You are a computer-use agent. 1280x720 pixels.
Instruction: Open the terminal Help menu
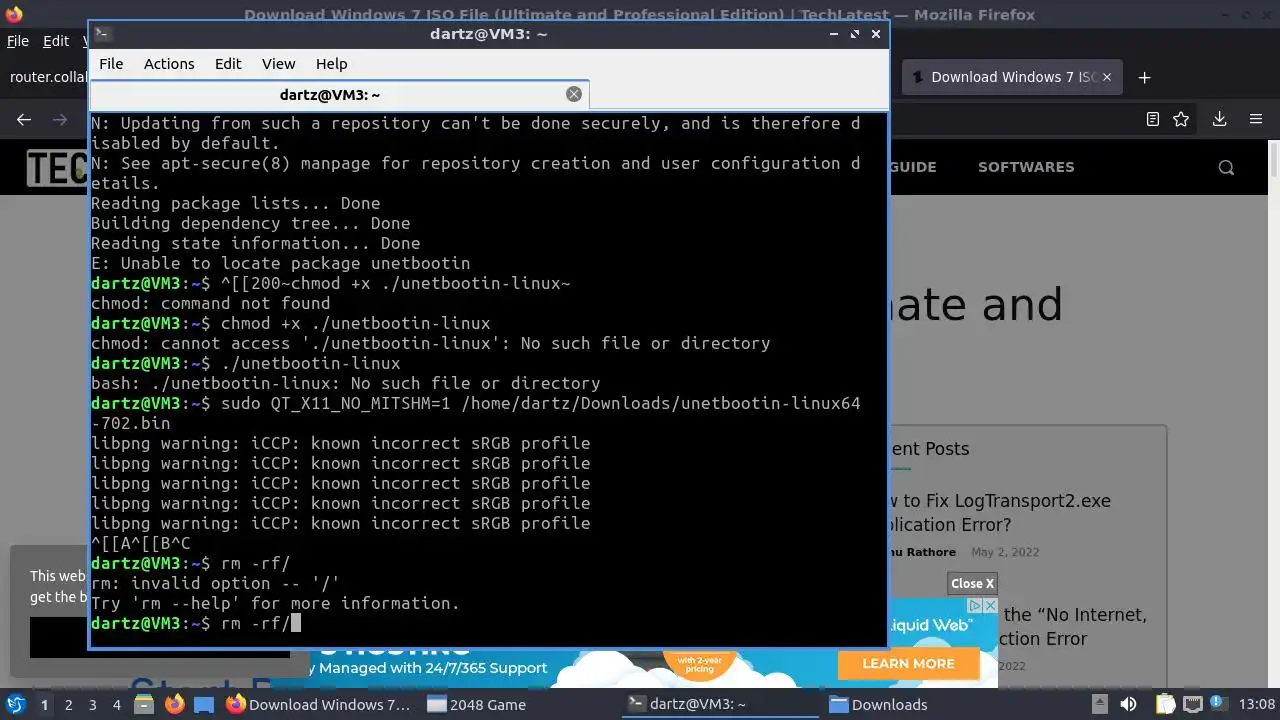coord(332,63)
